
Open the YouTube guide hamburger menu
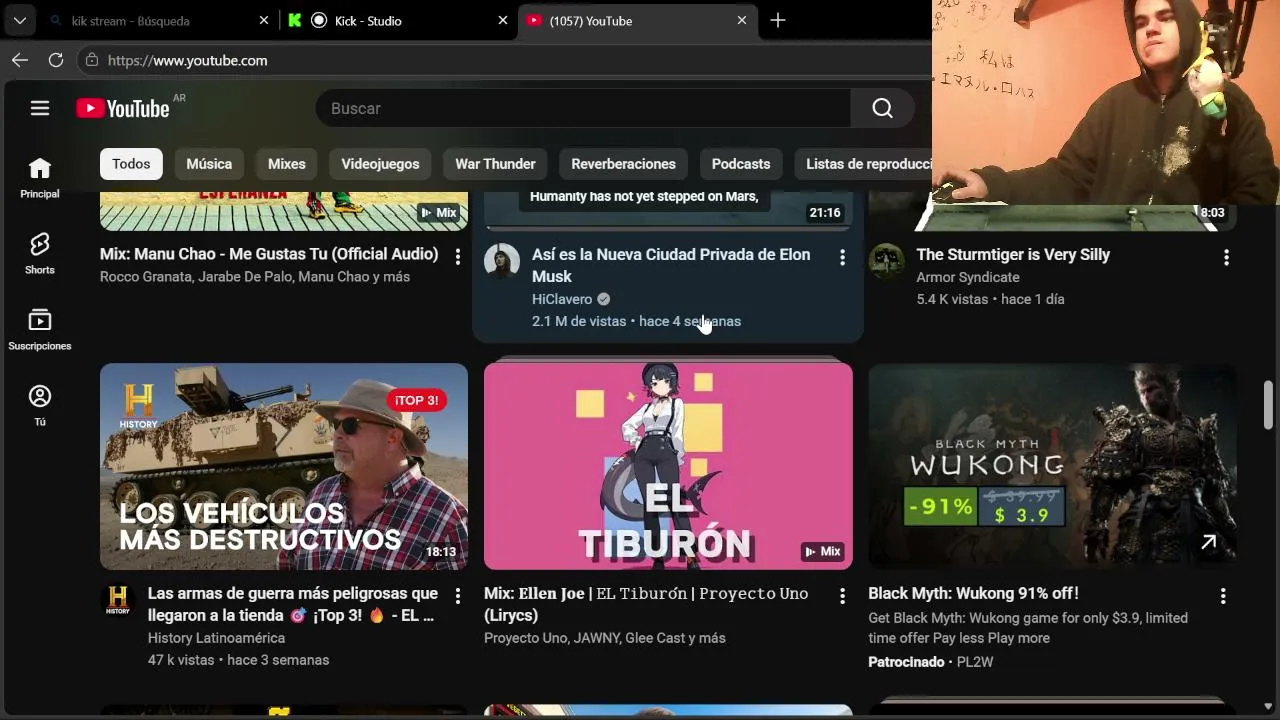click(x=40, y=108)
